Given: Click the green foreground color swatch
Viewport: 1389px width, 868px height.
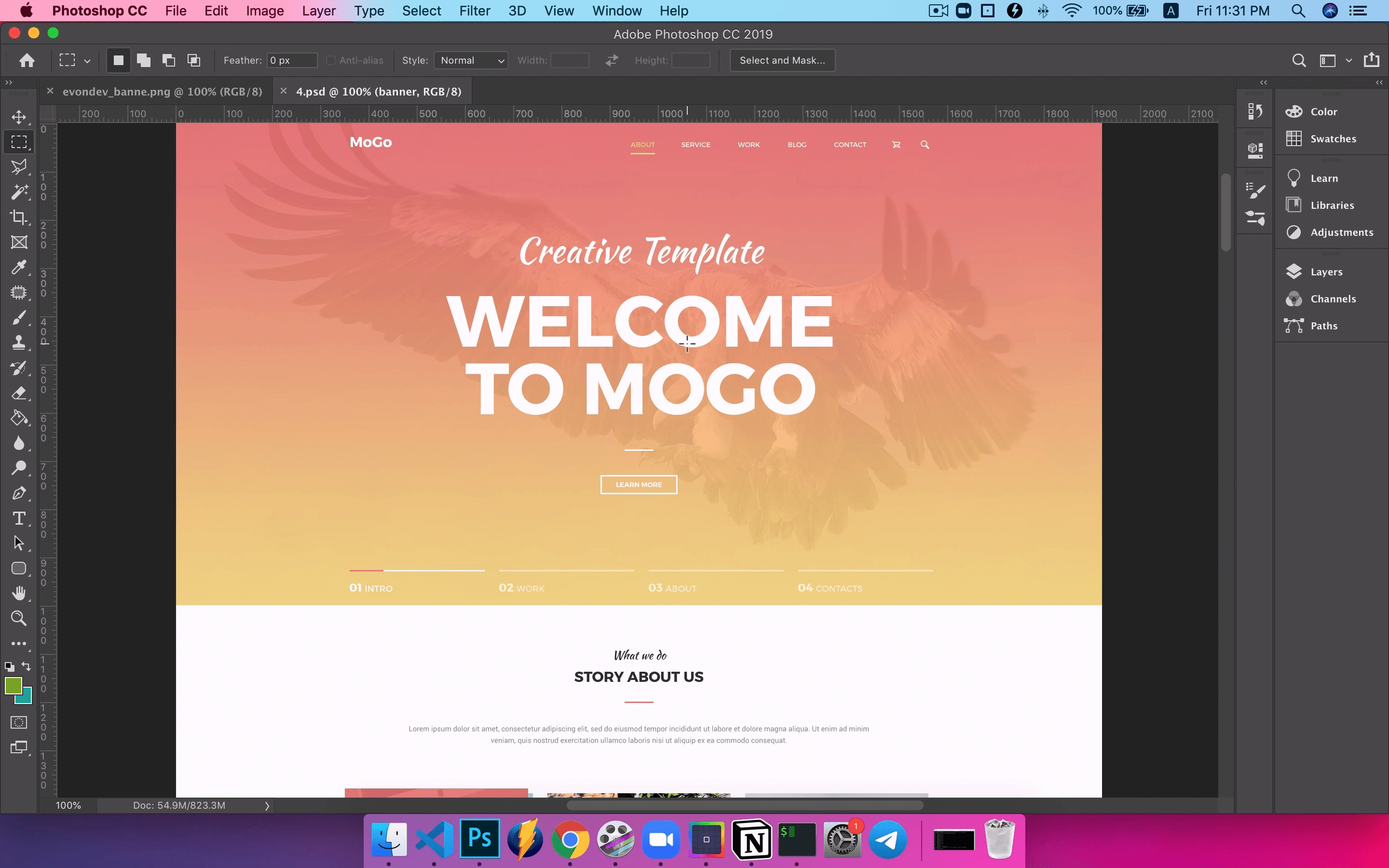Looking at the screenshot, I should point(13,685).
